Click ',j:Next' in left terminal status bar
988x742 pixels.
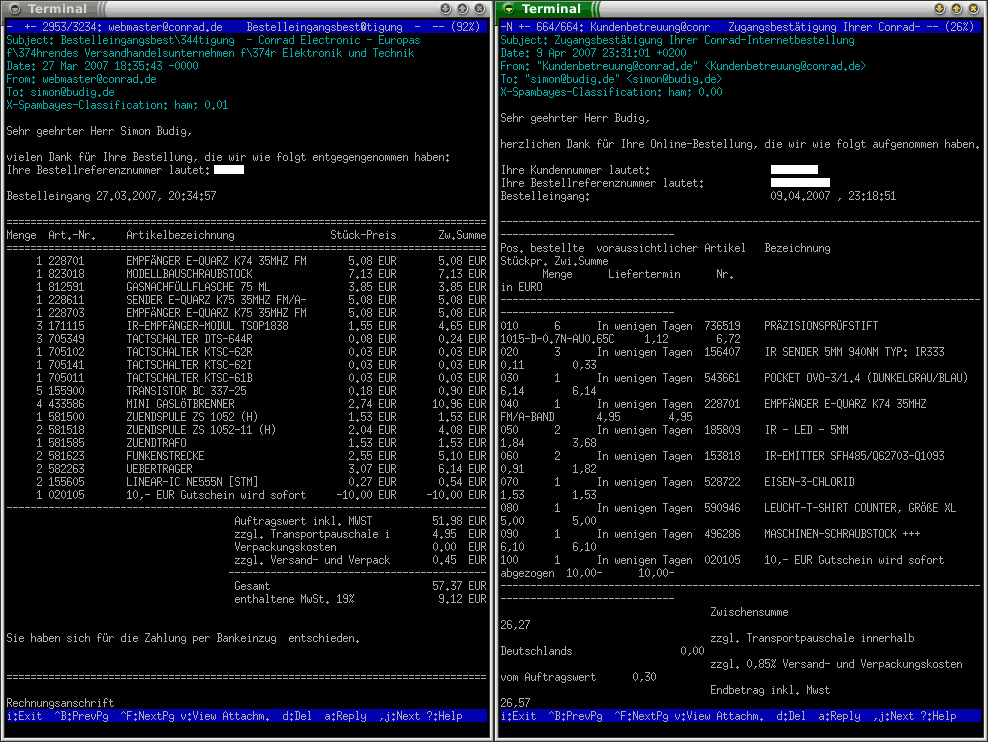399,716
